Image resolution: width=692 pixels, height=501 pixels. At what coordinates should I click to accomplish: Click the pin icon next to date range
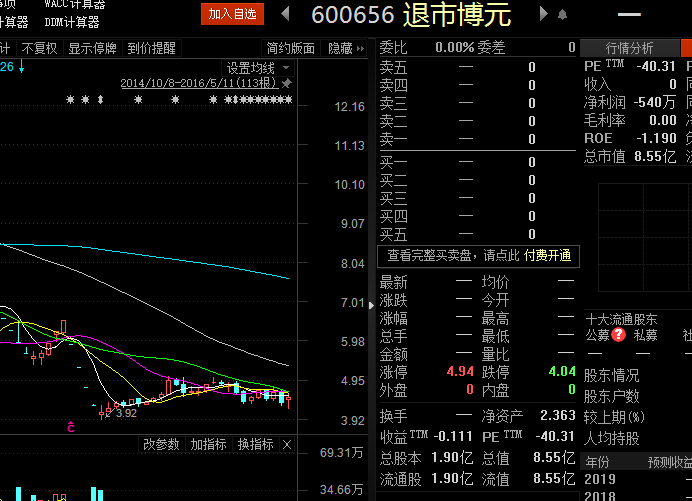pyautogui.click(x=287, y=83)
